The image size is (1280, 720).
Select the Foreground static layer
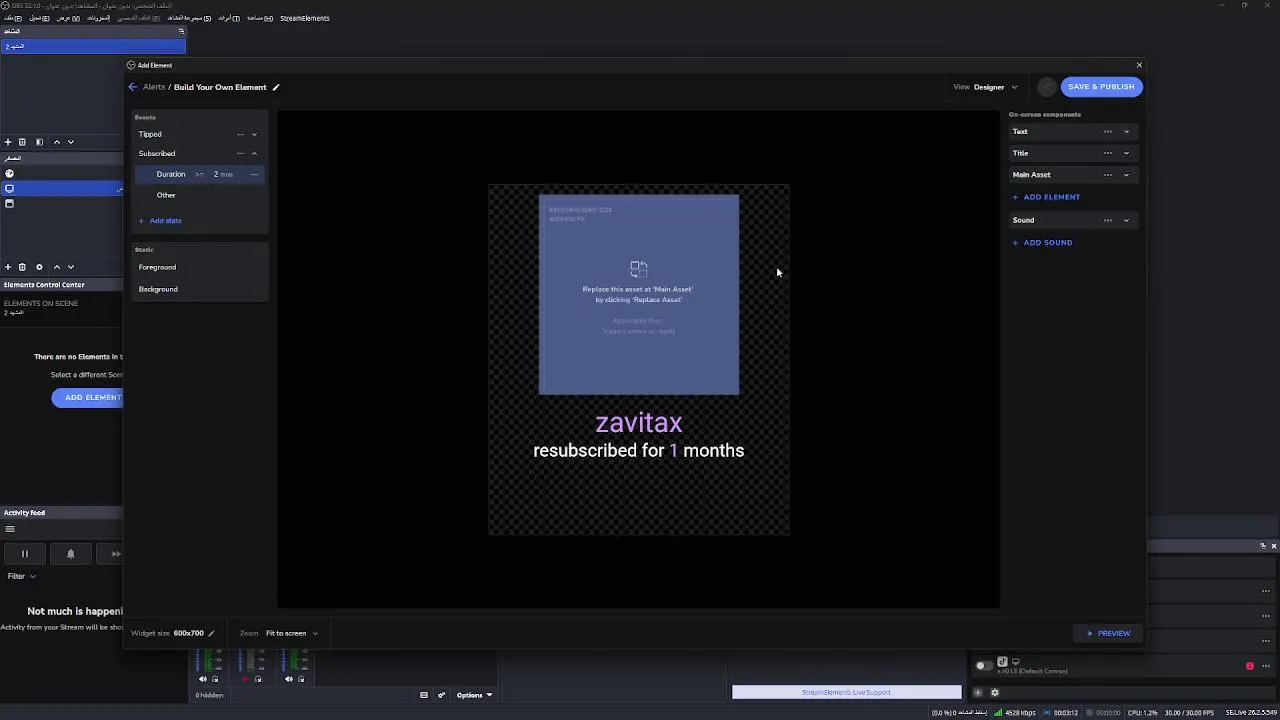157,267
